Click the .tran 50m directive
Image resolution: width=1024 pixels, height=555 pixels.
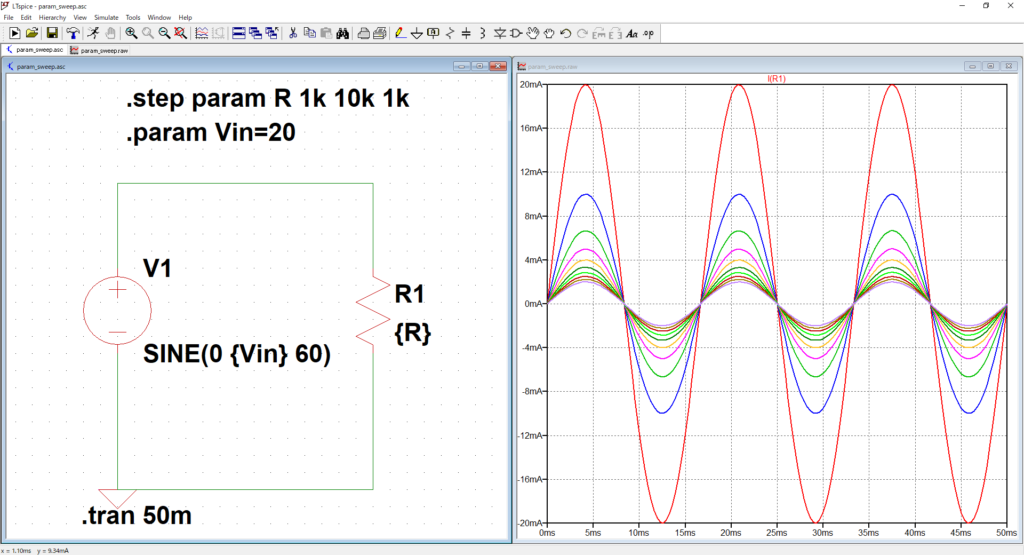[136, 516]
